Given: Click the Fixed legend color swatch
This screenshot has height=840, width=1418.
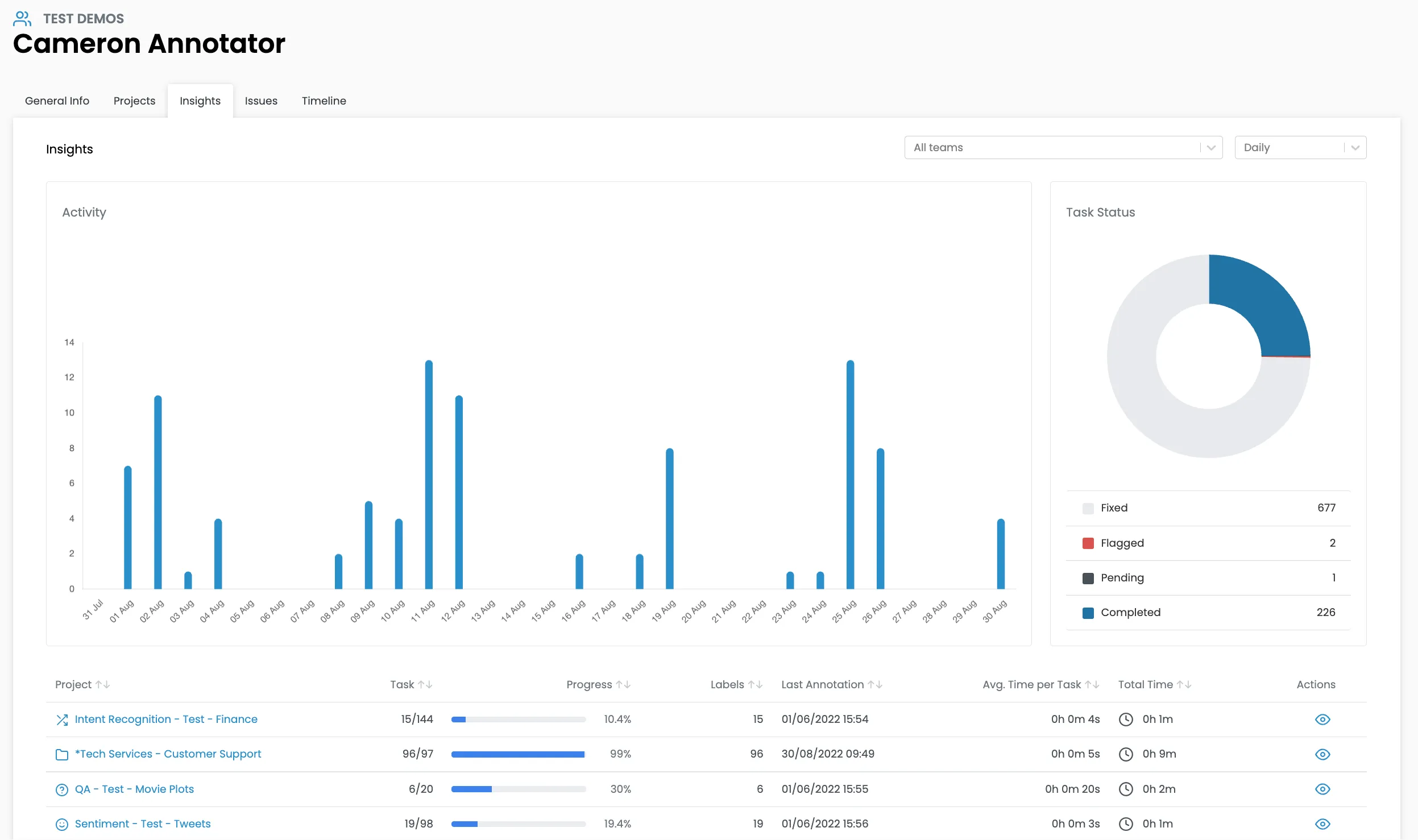Looking at the screenshot, I should [1088, 508].
